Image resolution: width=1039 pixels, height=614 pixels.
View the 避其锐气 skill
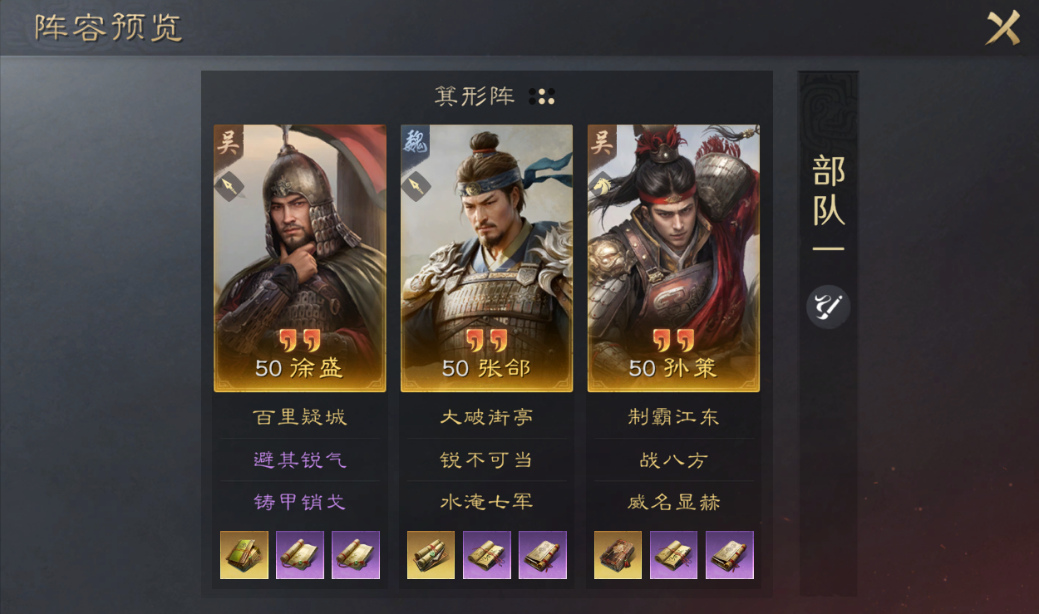pyautogui.click(x=300, y=460)
